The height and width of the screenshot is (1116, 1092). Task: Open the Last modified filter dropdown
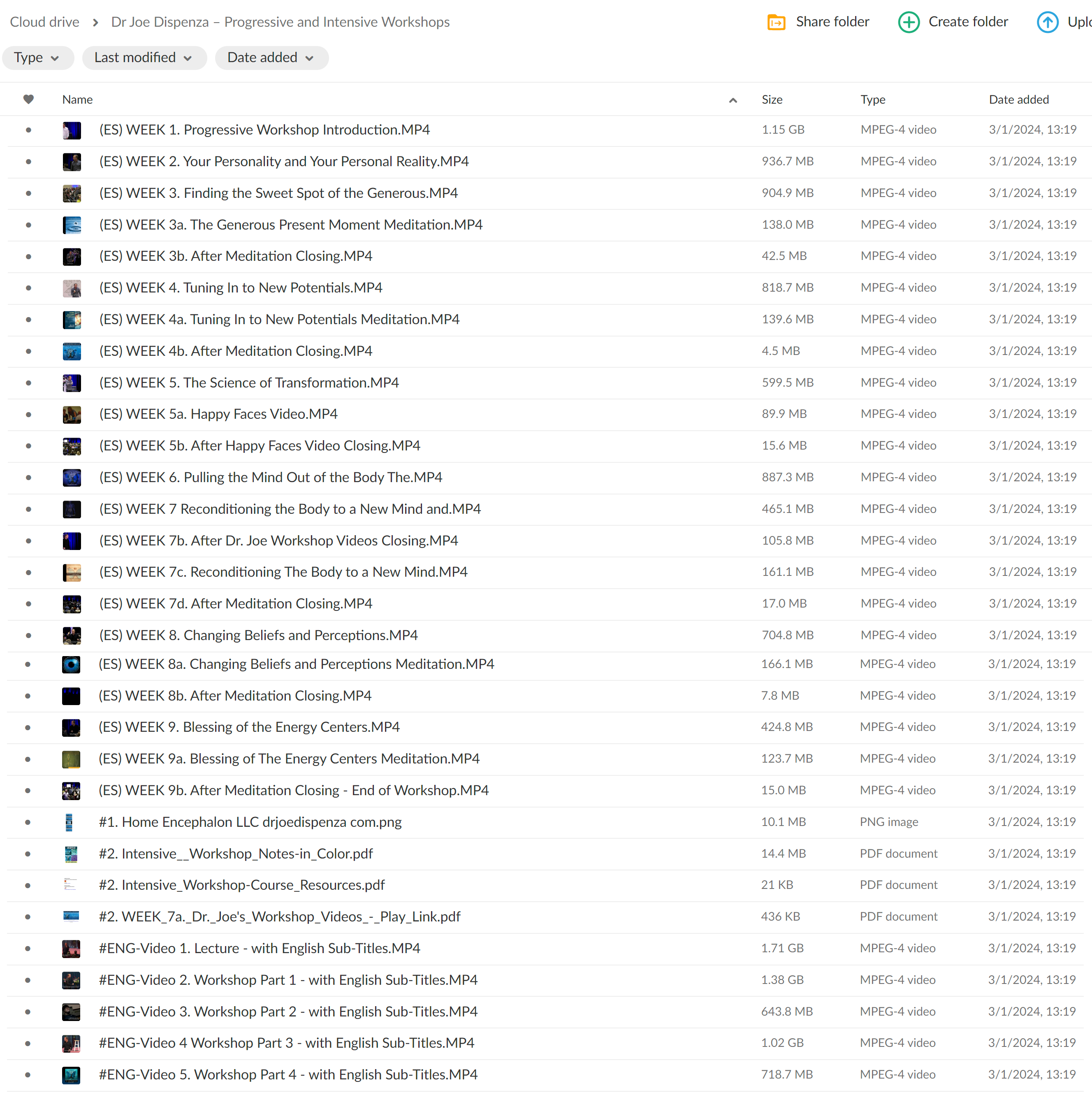tap(144, 58)
